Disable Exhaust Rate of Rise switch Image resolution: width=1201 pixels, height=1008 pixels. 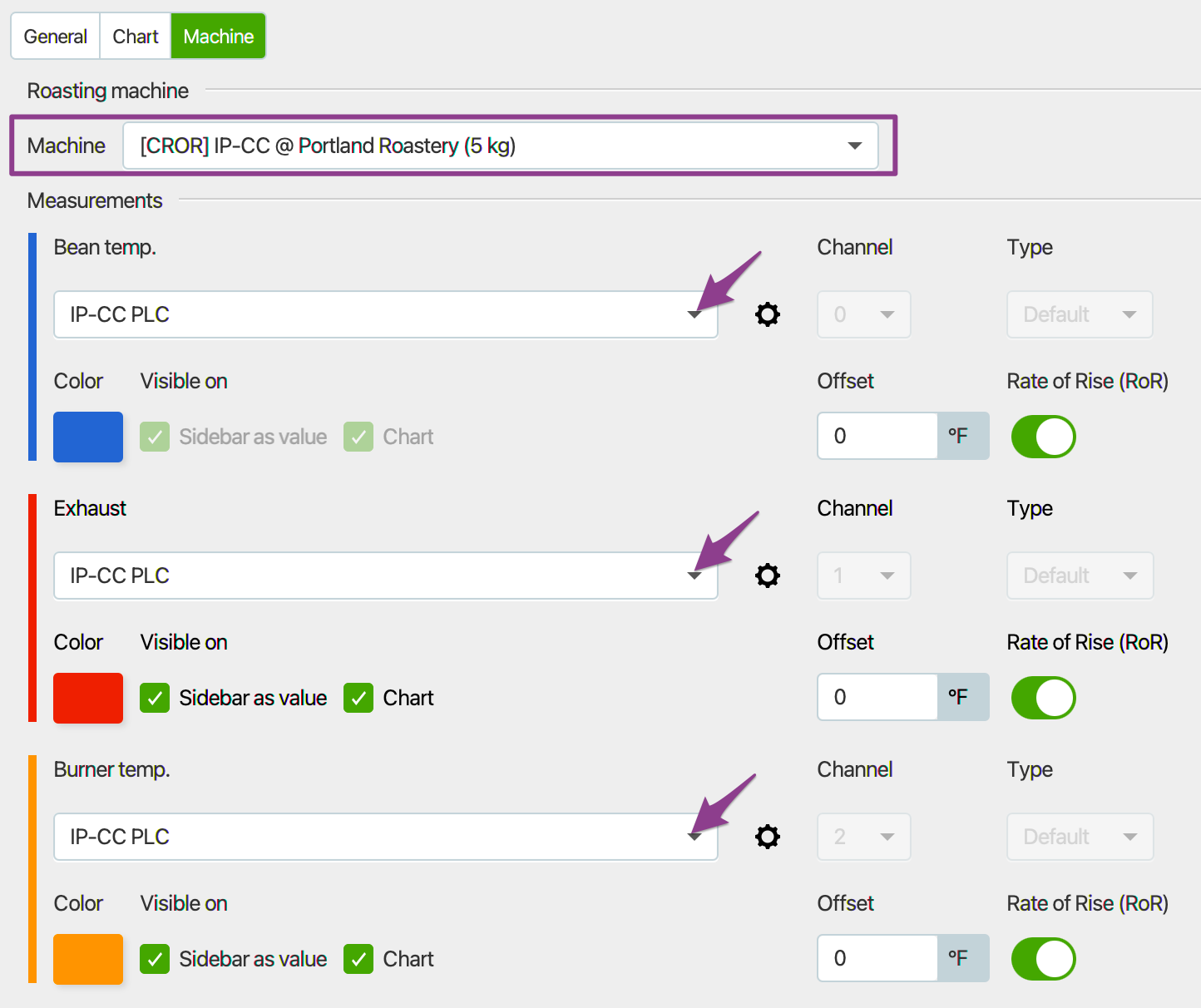click(1043, 698)
